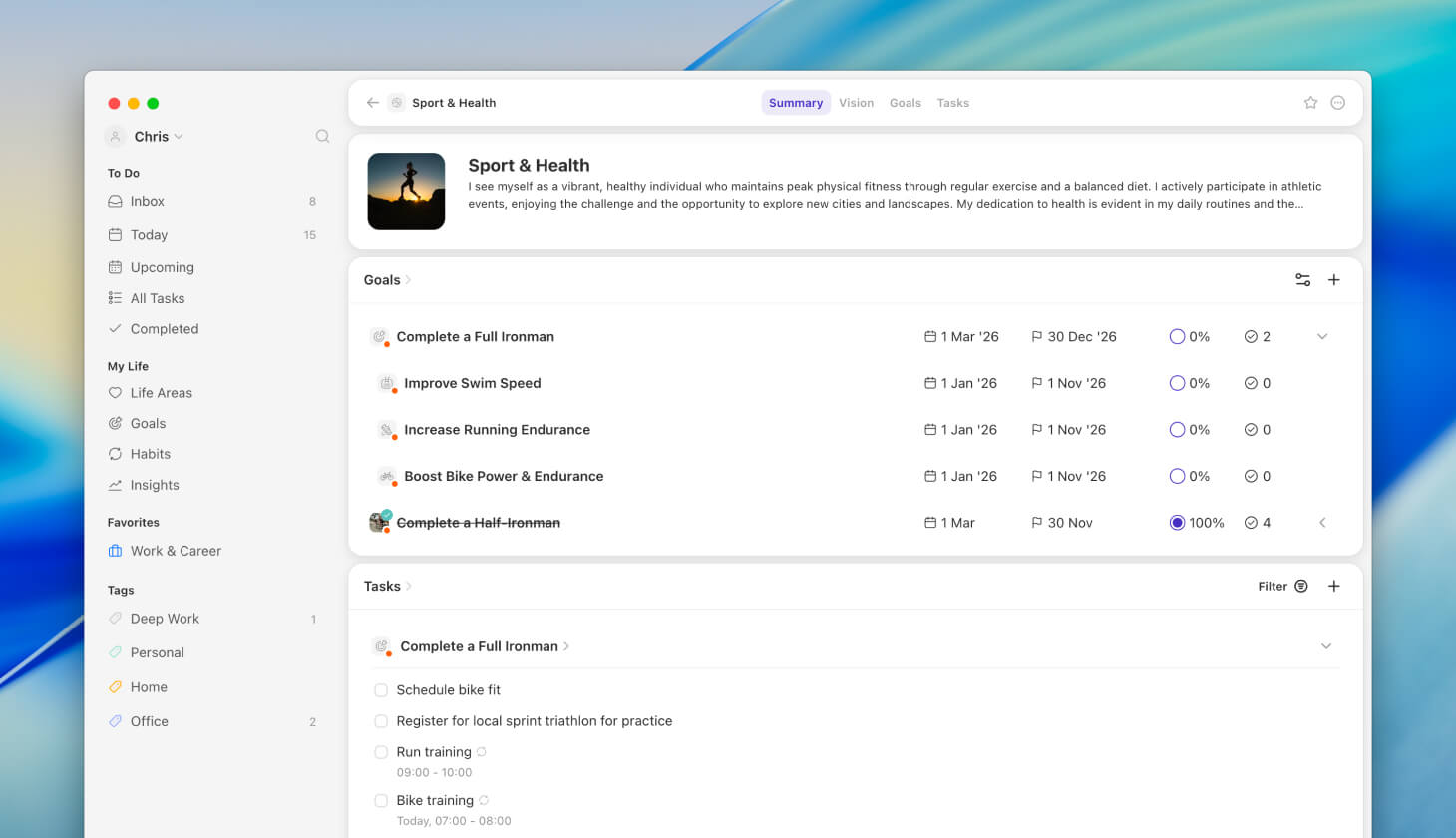Click the Life Areas heart icon
The image size is (1456, 838).
[x=115, y=393]
